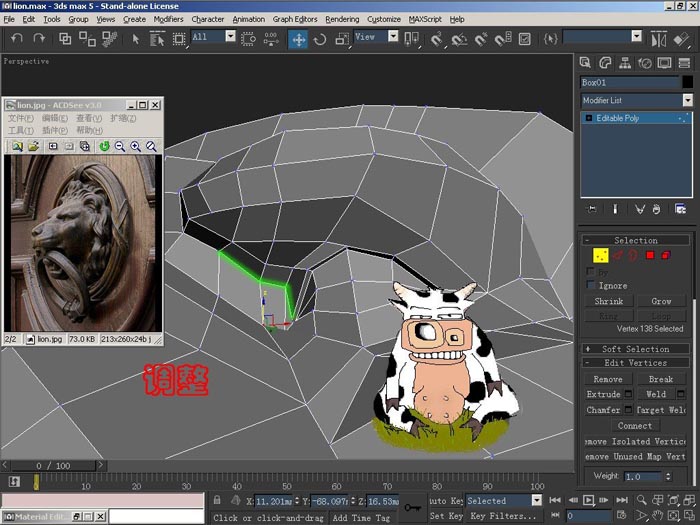This screenshot has width=700, height=525.
Task: Click the Align tool icon
Action: [681, 39]
